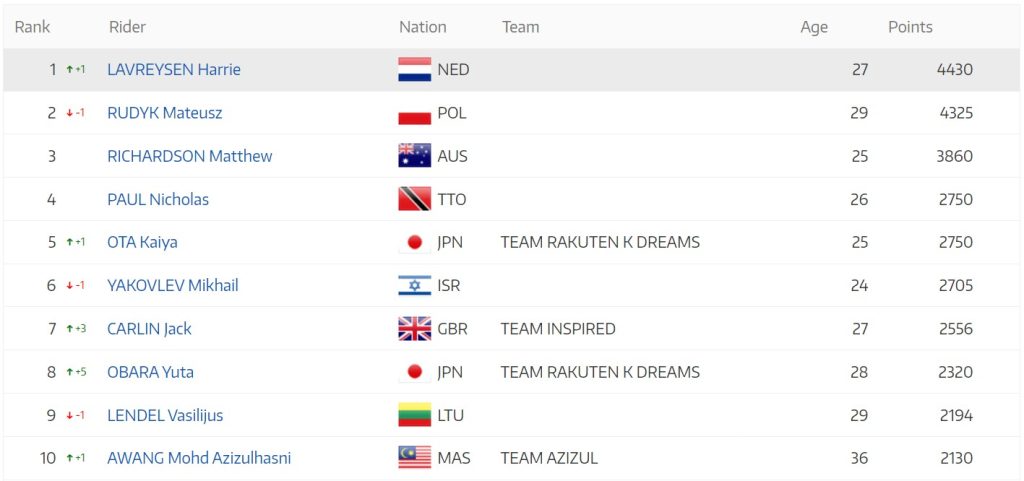Select OTA Kaiya rider link

pyautogui.click(x=142, y=242)
